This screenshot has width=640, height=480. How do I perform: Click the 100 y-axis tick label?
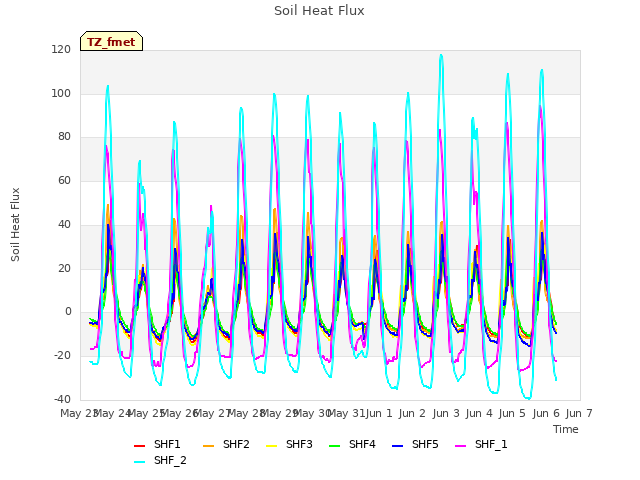[61, 93]
